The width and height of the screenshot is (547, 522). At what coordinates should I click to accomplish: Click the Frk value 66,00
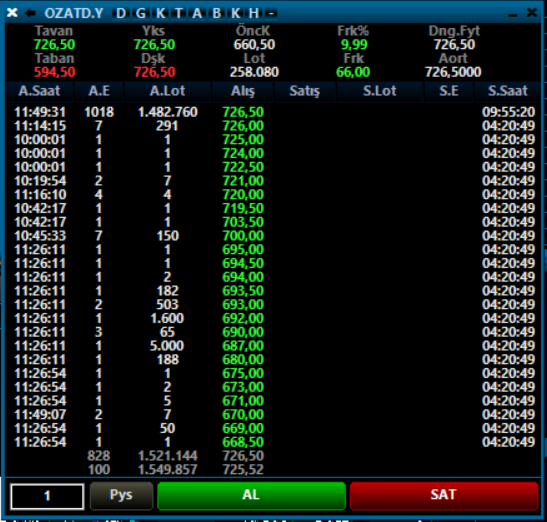[x=353, y=72]
